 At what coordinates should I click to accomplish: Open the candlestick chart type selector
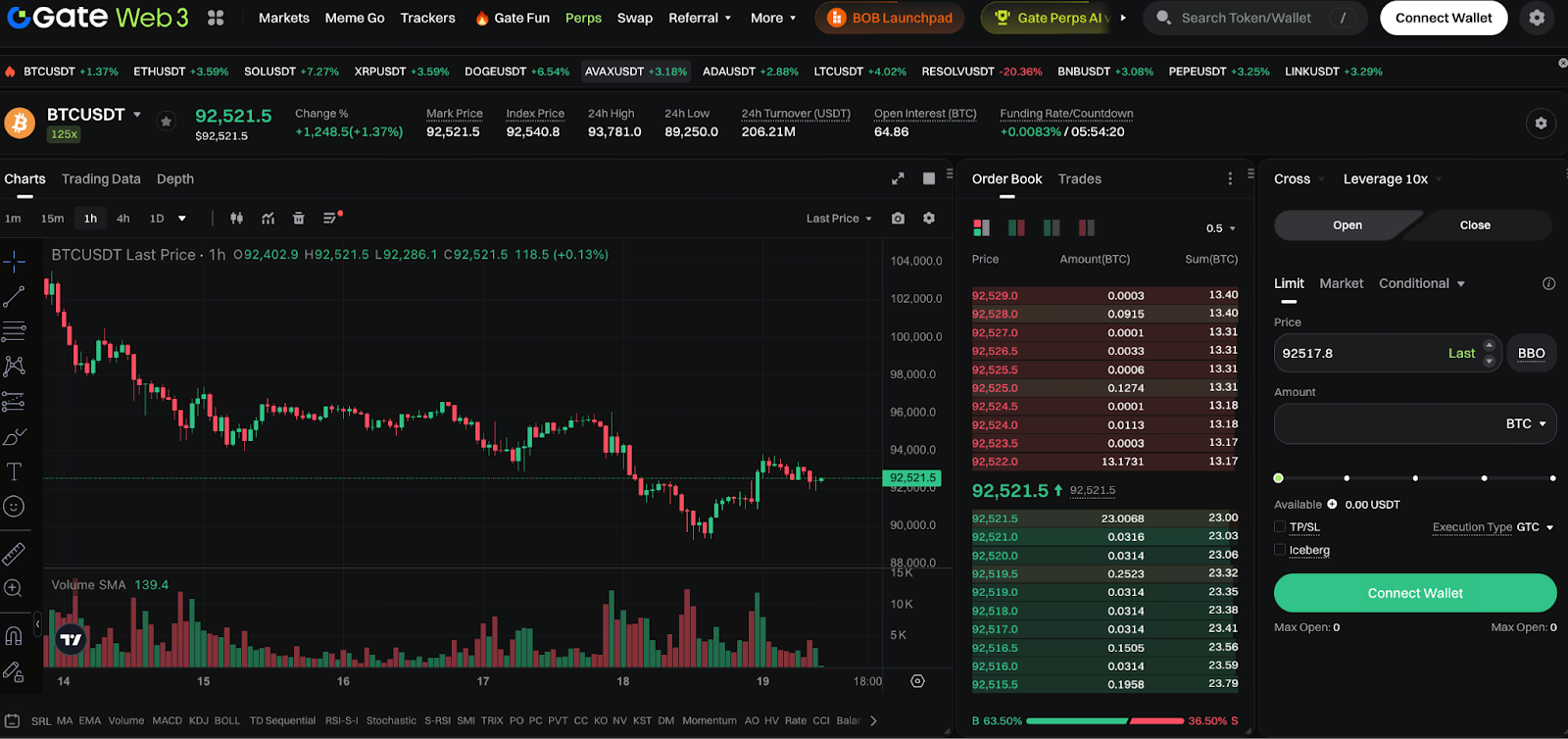(x=236, y=219)
